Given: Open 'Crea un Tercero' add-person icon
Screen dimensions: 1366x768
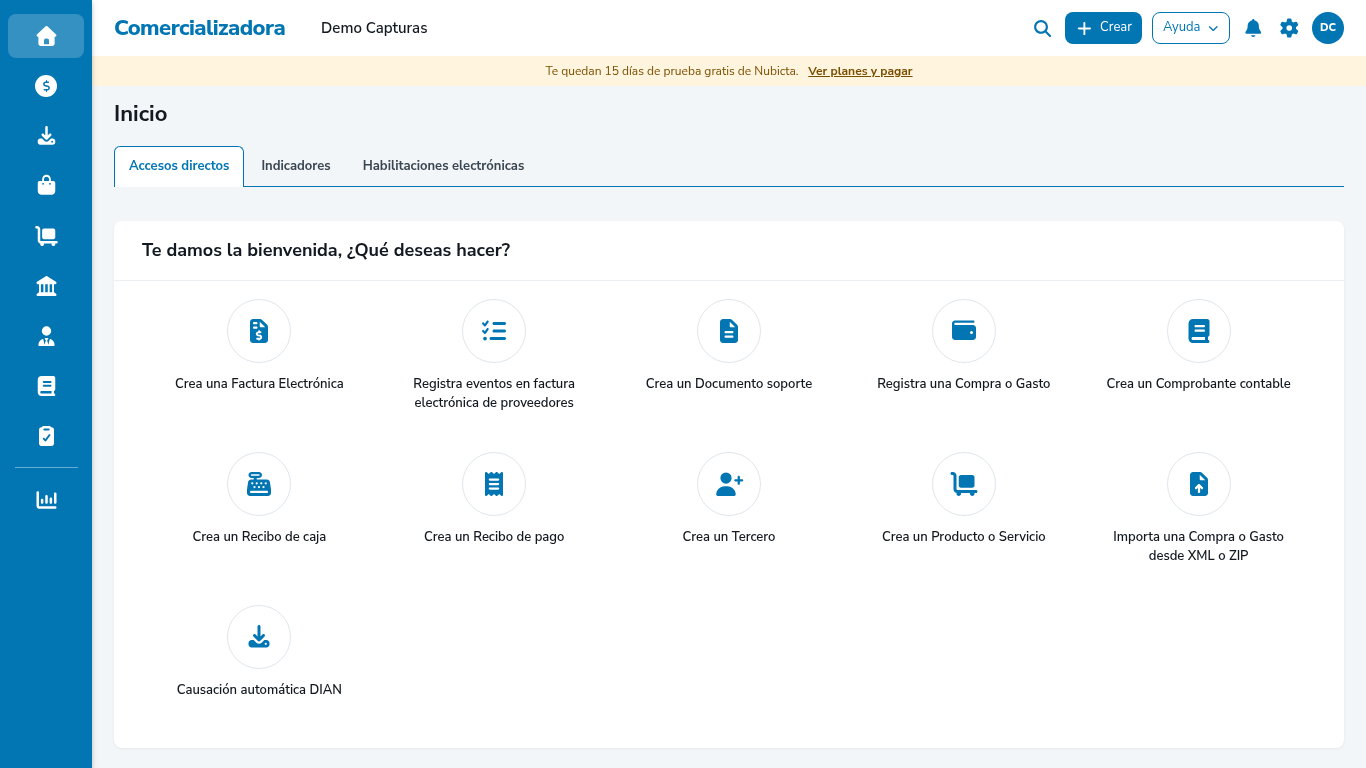Looking at the screenshot, I should (729, 484).
